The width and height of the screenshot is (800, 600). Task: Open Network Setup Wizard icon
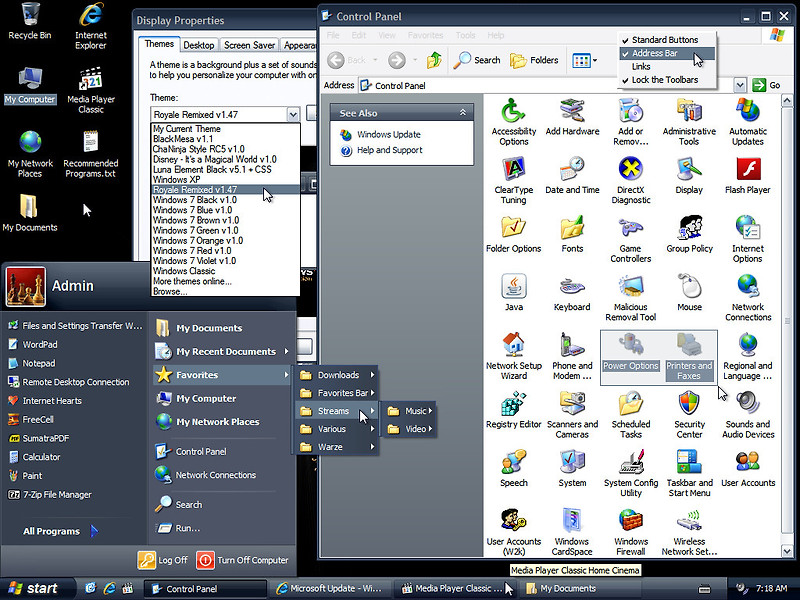click(x=513, y=356)
